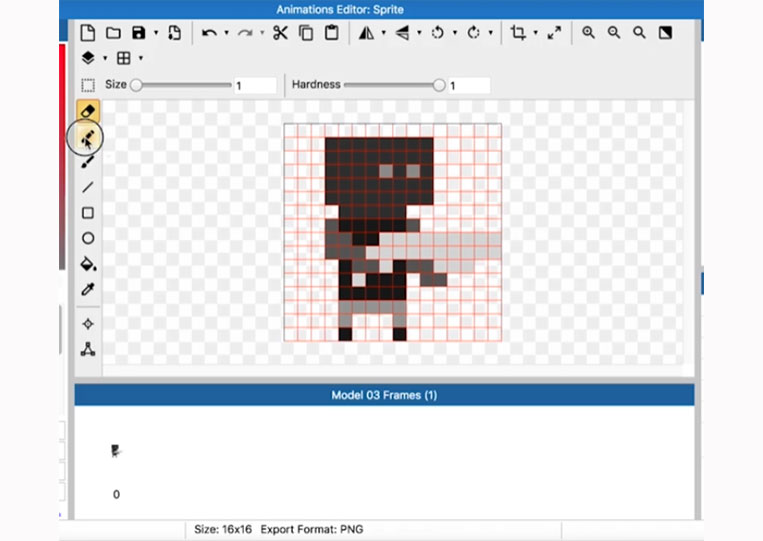
Task: Rotate the sprite clockwise
Action: coord(473,33)
